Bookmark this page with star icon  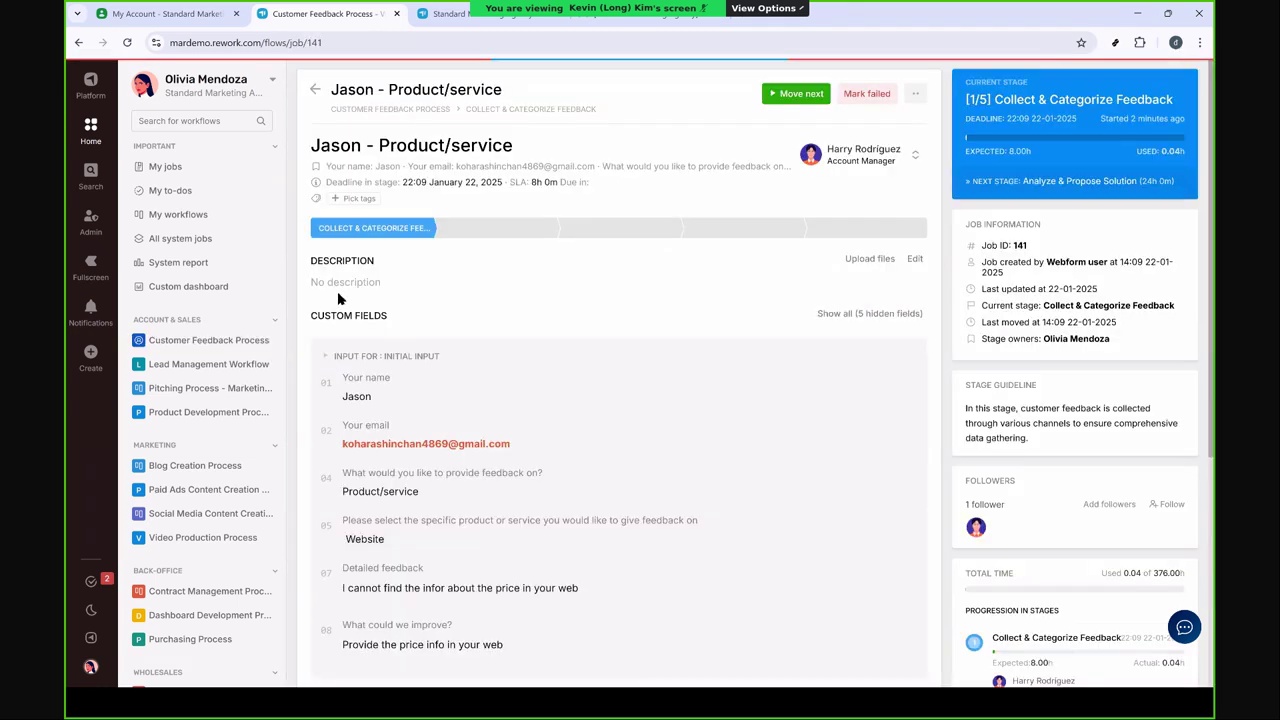1081,43
